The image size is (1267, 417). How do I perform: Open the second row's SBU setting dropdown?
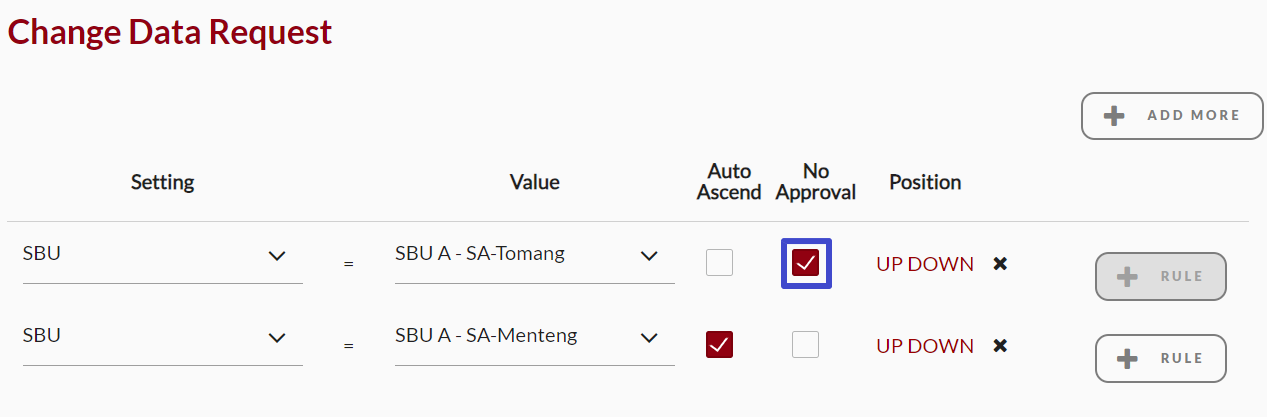pos(162,338)
